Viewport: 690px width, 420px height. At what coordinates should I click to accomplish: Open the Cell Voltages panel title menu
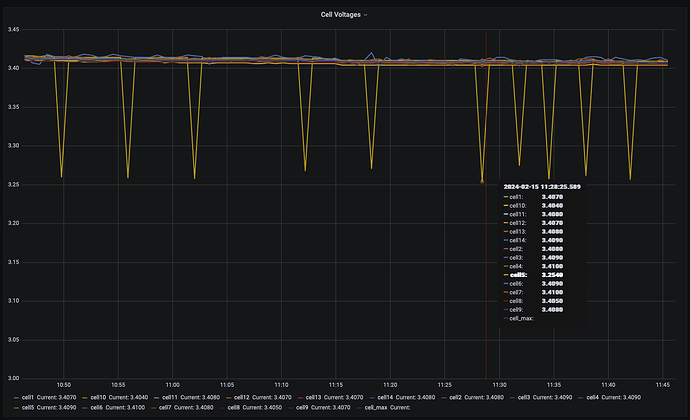click(x=344, y=15)
